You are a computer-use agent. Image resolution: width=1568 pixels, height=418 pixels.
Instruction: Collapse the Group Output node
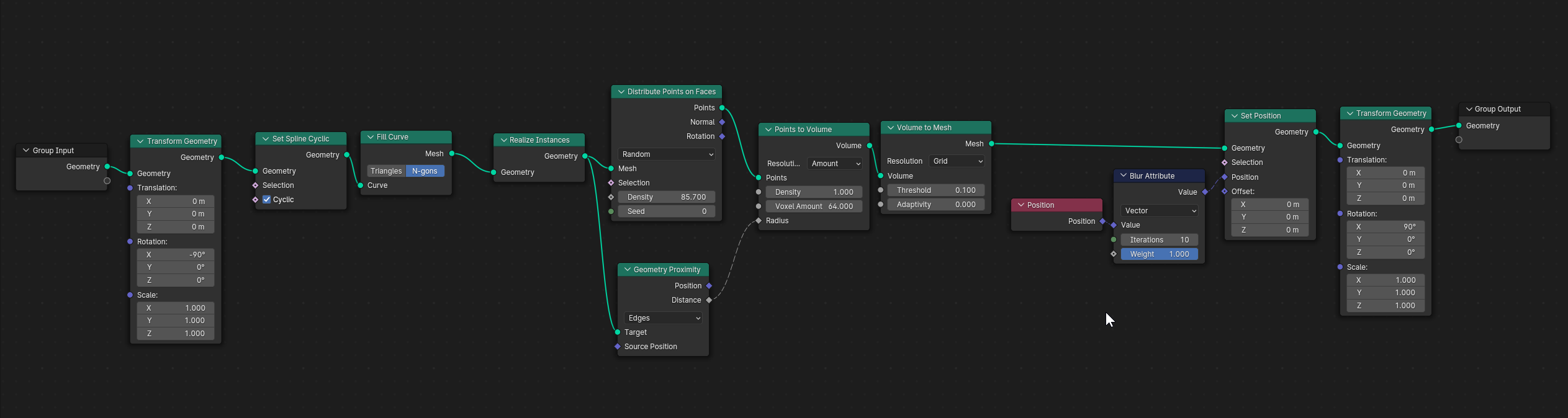(1469, 109)
